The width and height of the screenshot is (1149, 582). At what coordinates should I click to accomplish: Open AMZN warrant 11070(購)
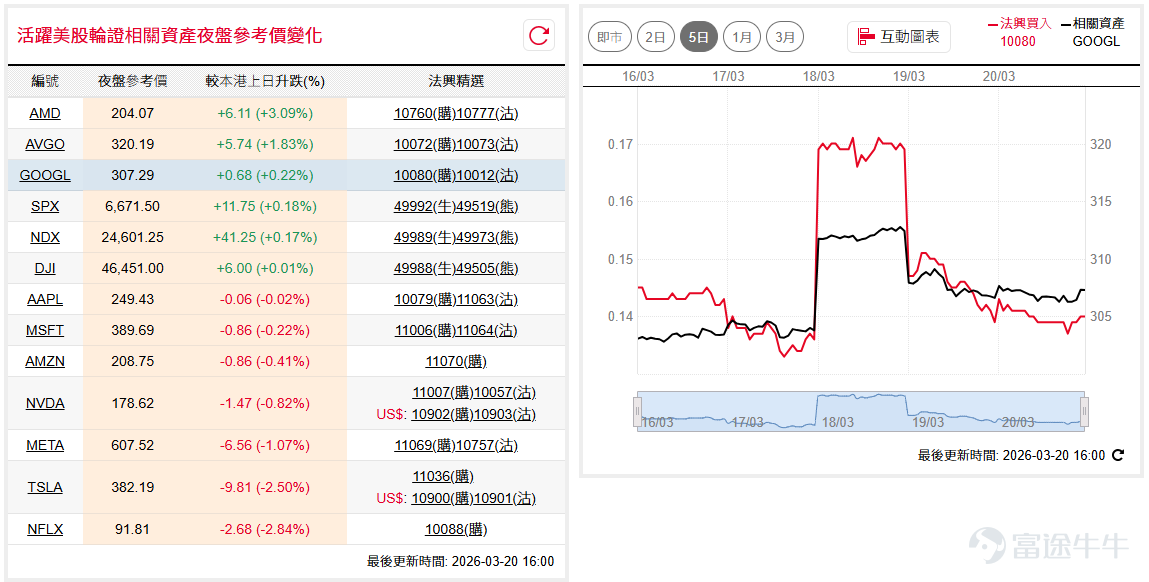point(456,361)
